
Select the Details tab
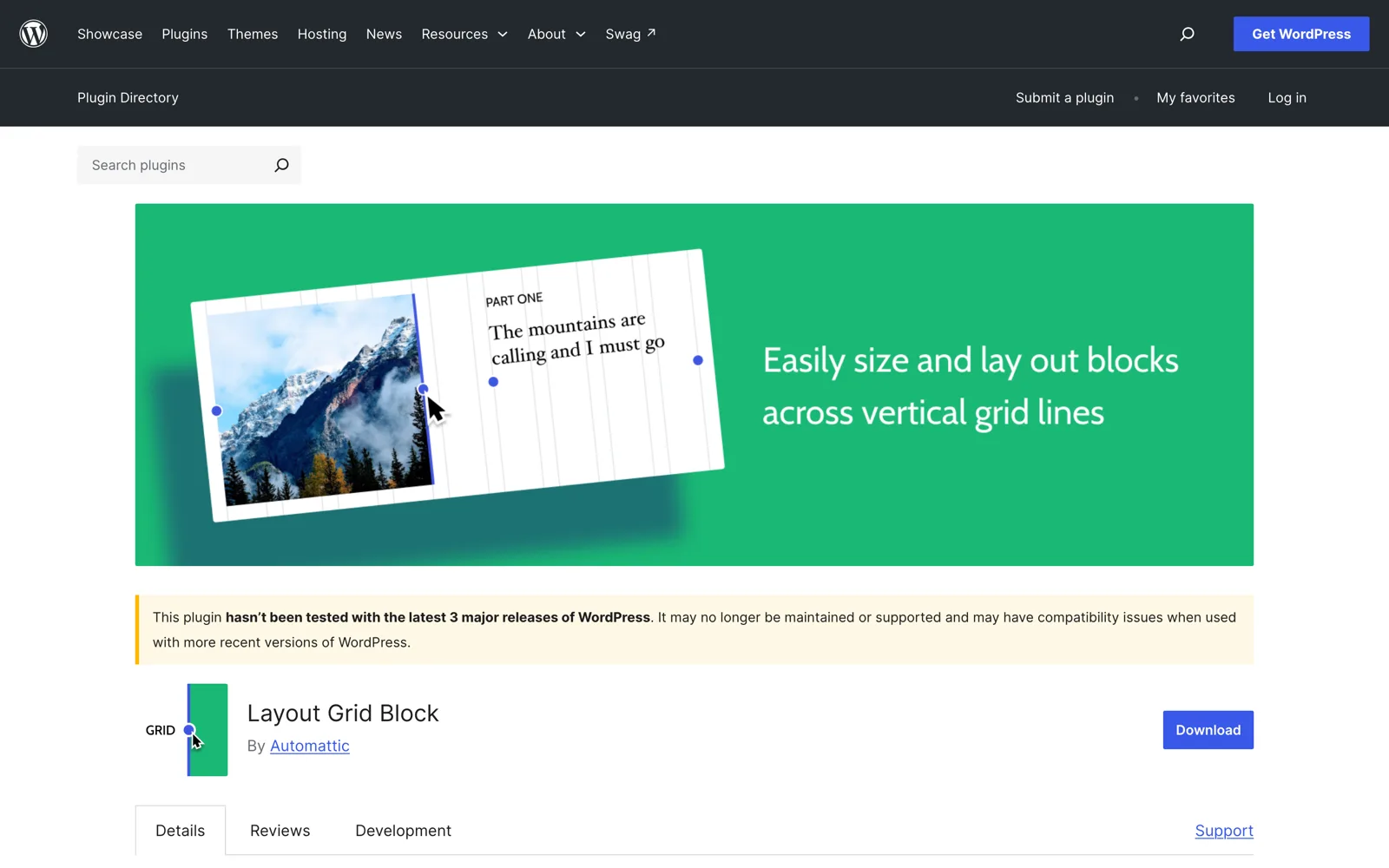[x=181, y=831]
